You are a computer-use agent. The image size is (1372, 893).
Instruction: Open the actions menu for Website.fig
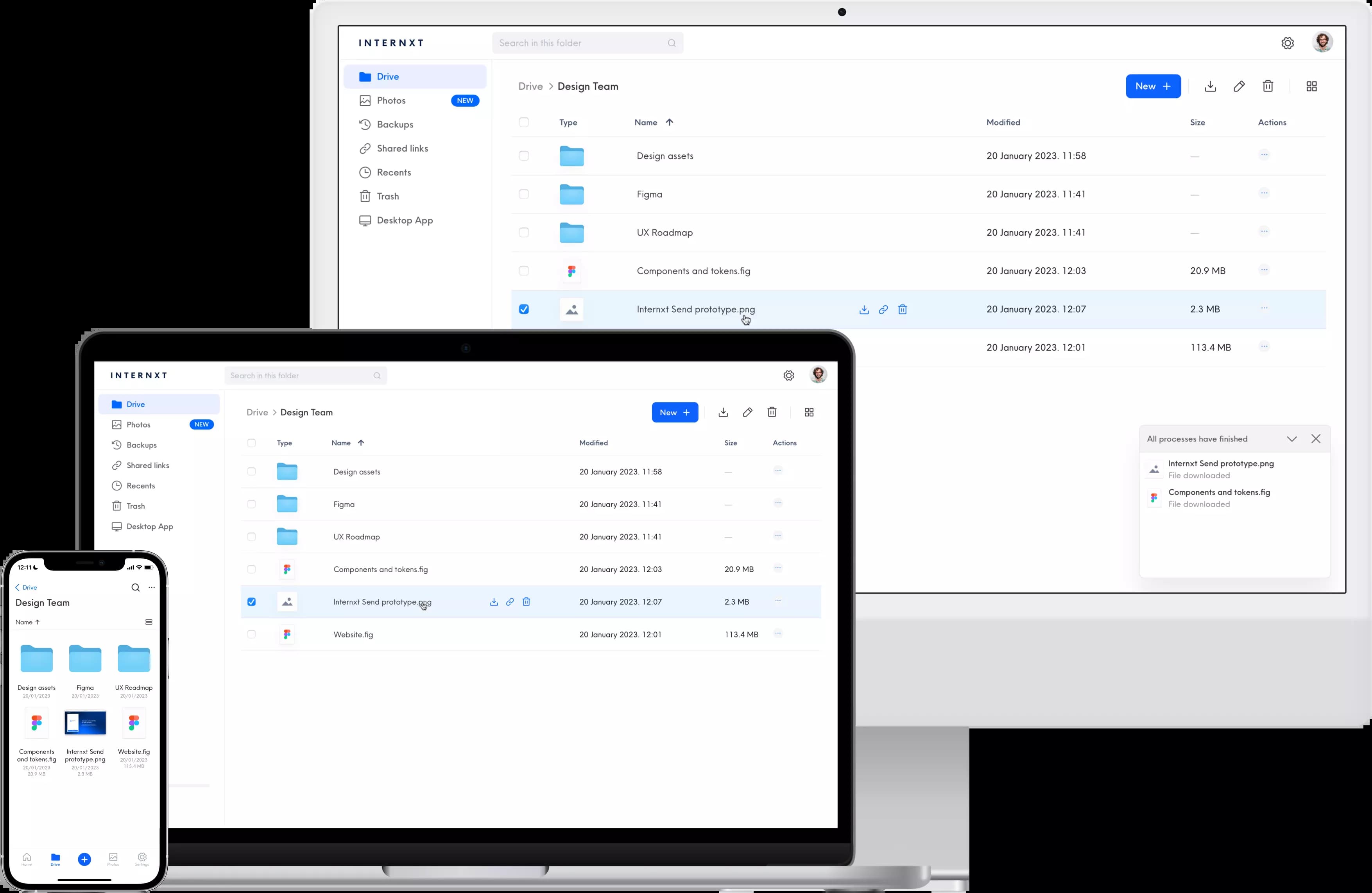(778, 634)
